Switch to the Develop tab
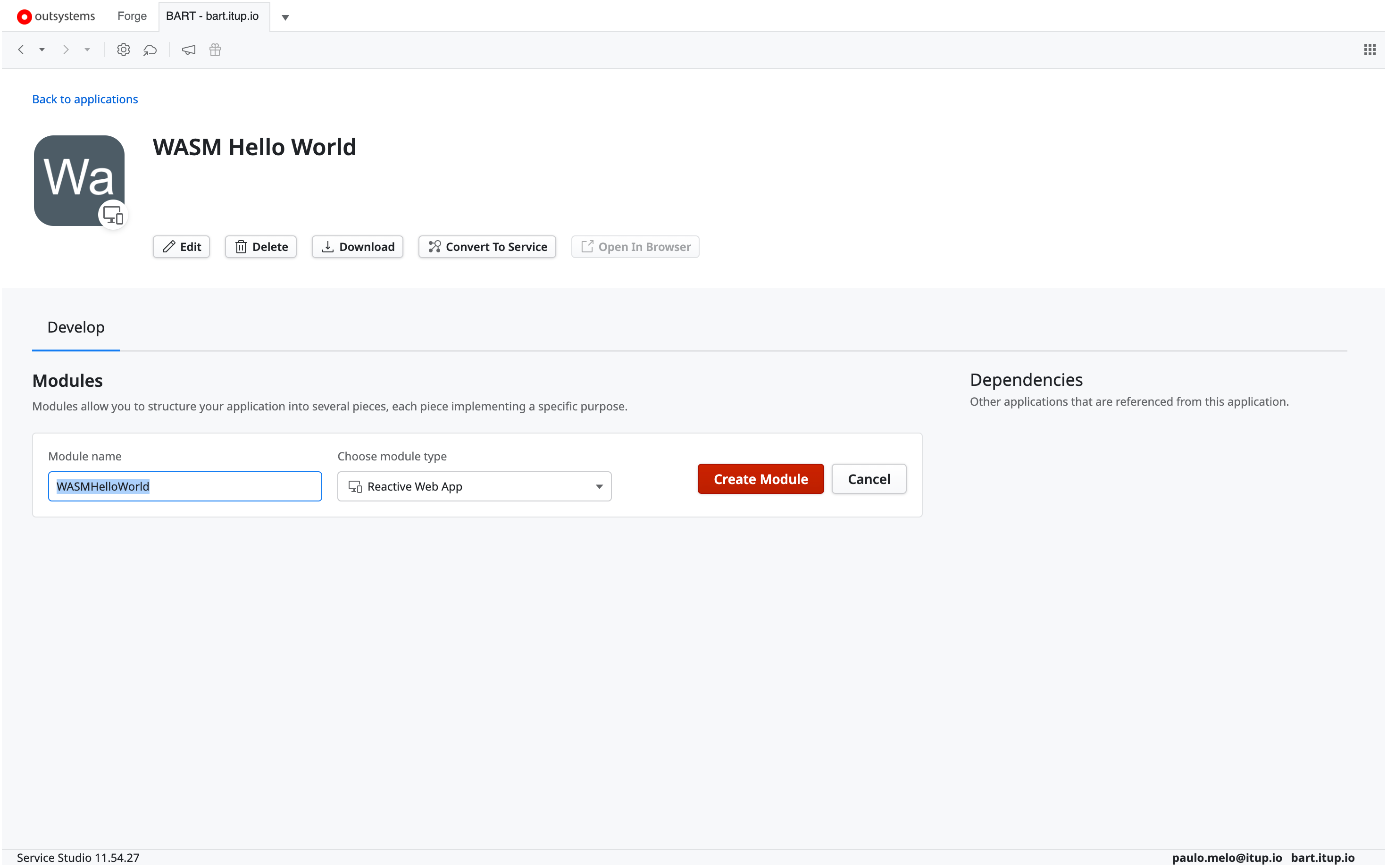The image size is (1387, 868). [x=76, y=327]
